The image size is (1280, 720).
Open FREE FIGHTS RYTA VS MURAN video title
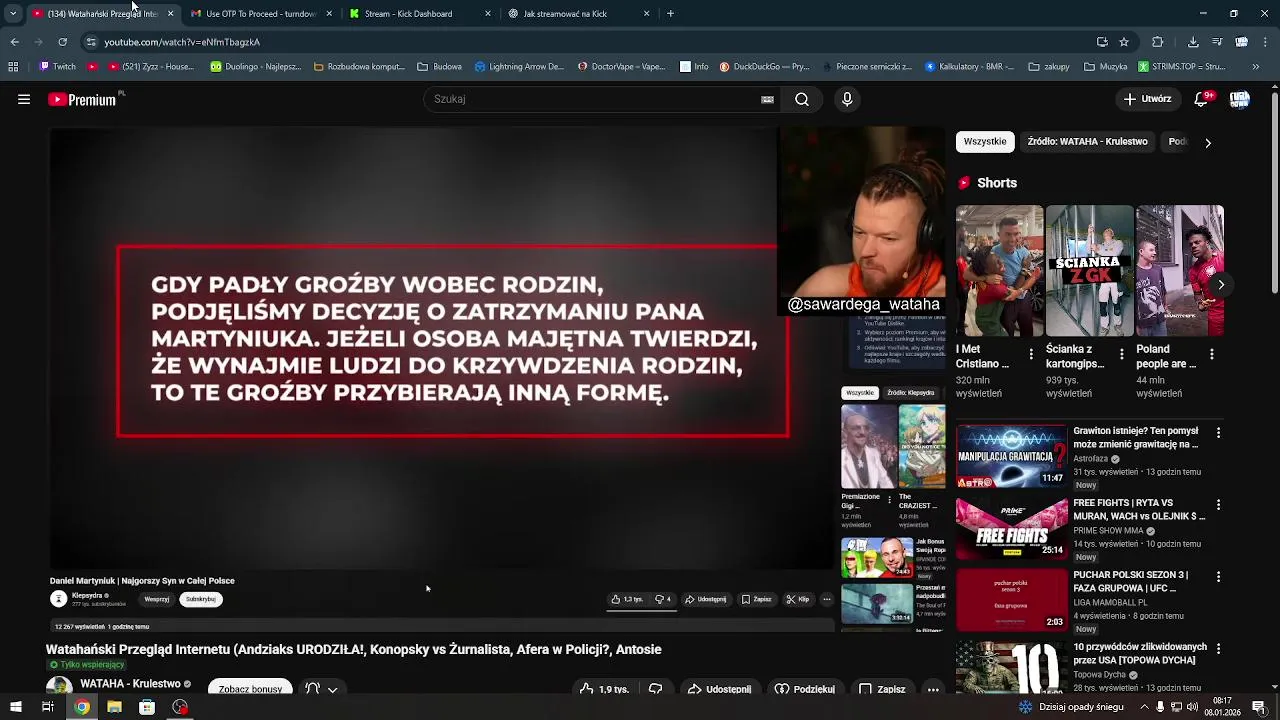pos(1139,510)
